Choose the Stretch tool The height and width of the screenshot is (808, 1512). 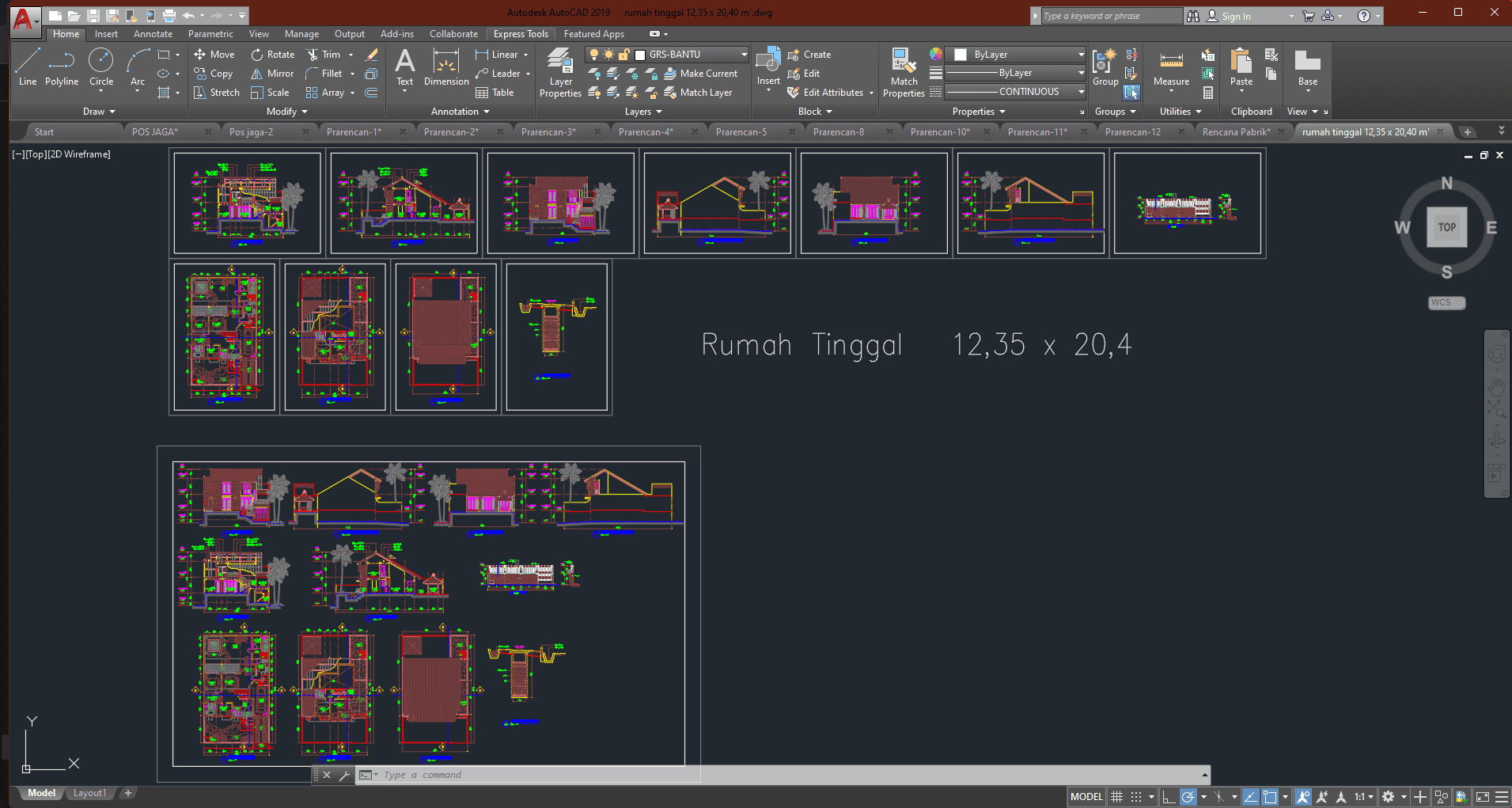216,93
